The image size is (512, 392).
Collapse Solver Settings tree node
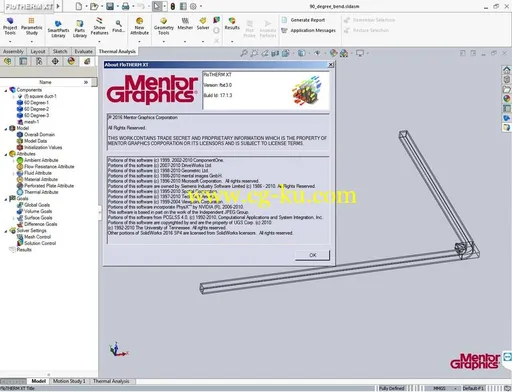[6, 231]
